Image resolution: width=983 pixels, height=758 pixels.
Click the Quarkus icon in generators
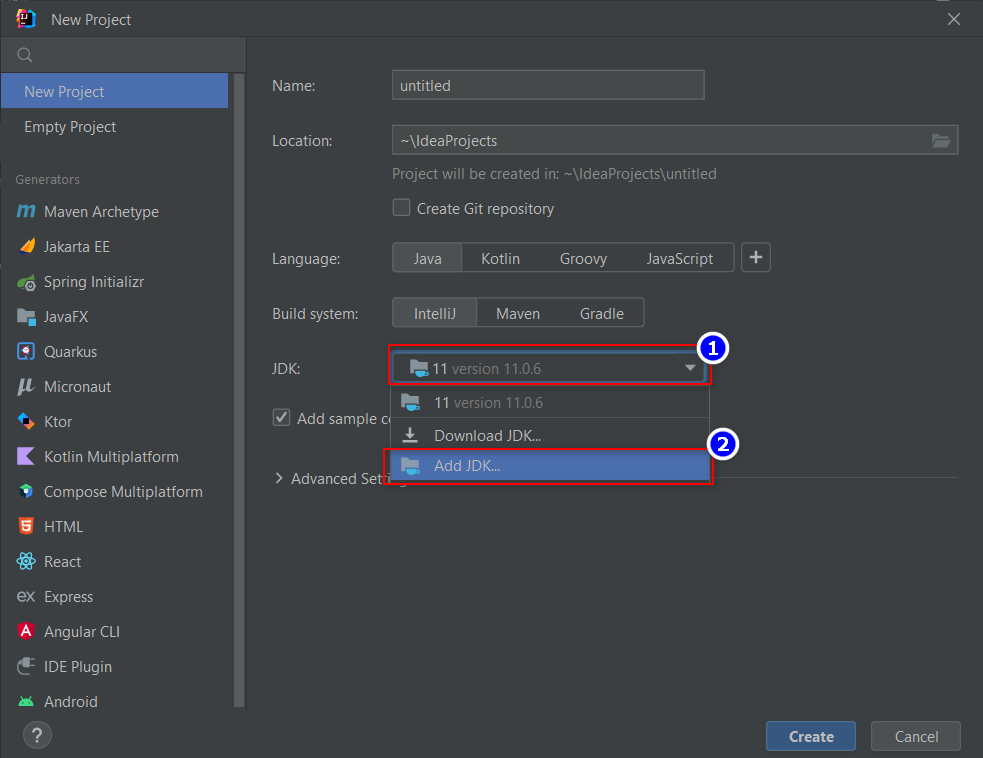pos(26,351)
